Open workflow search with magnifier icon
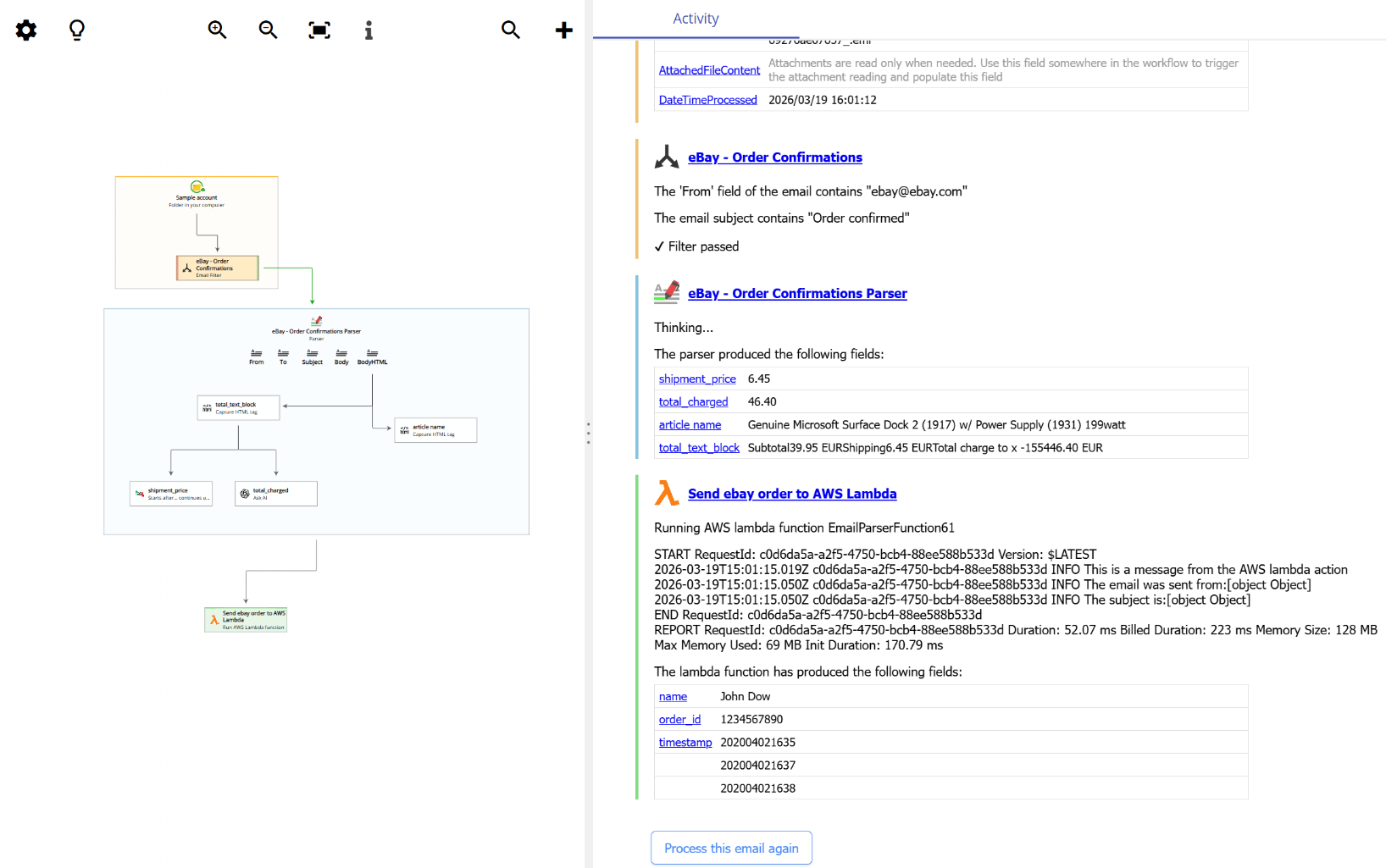The image size is (1386, 868). (x=511, y=30)
